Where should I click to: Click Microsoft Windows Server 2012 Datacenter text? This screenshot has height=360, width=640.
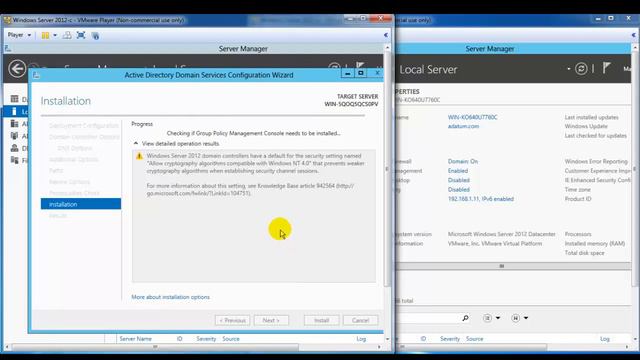pyautogui.click(x=501, y=234)
